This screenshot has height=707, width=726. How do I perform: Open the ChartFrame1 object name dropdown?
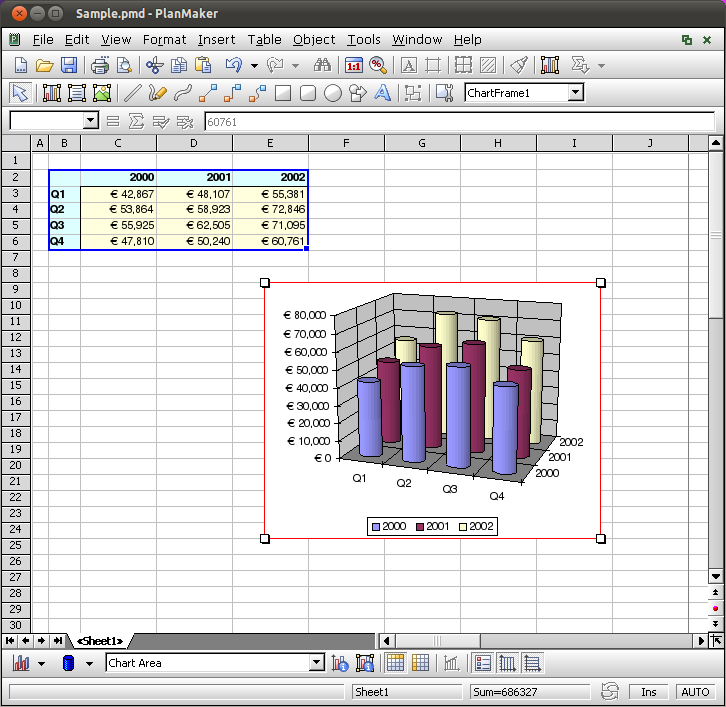(575, 93)
